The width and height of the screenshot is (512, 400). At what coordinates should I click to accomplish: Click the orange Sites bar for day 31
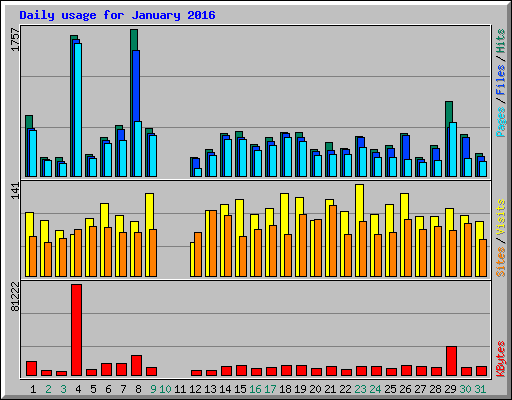pos(483,258)
